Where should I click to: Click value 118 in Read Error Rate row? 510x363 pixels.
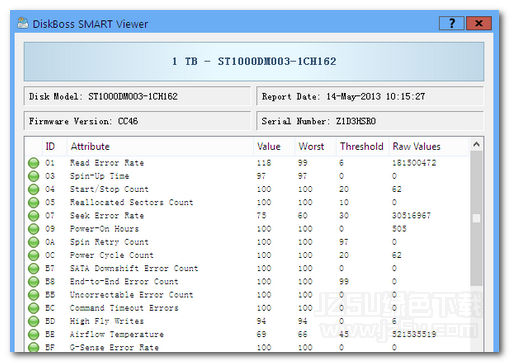coord(264,163)
